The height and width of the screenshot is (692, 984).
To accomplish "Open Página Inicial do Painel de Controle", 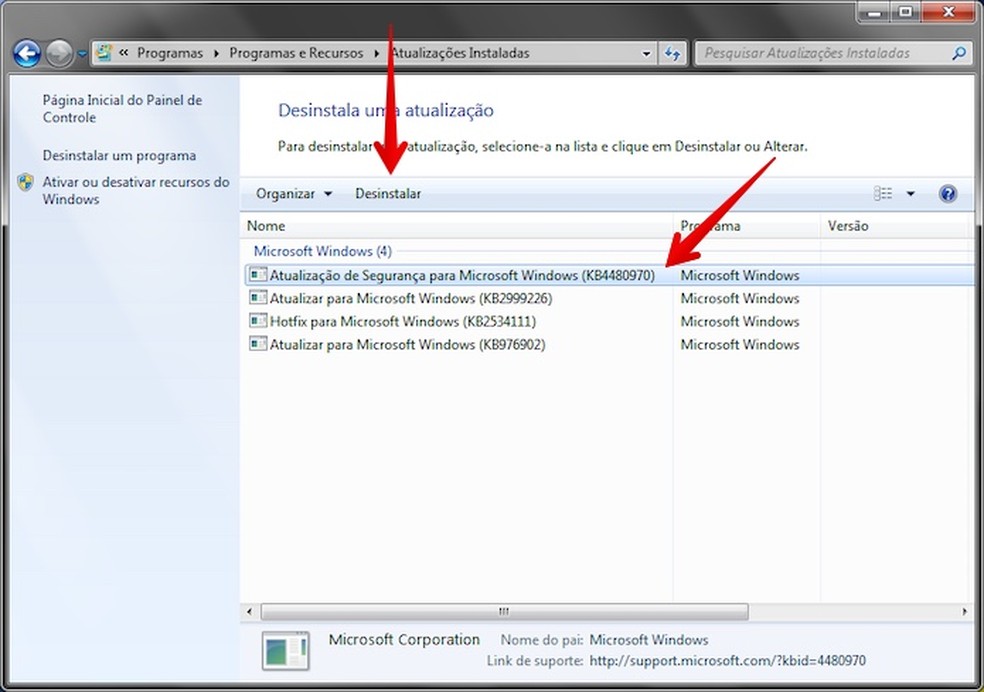I will (x=122, y=109).
